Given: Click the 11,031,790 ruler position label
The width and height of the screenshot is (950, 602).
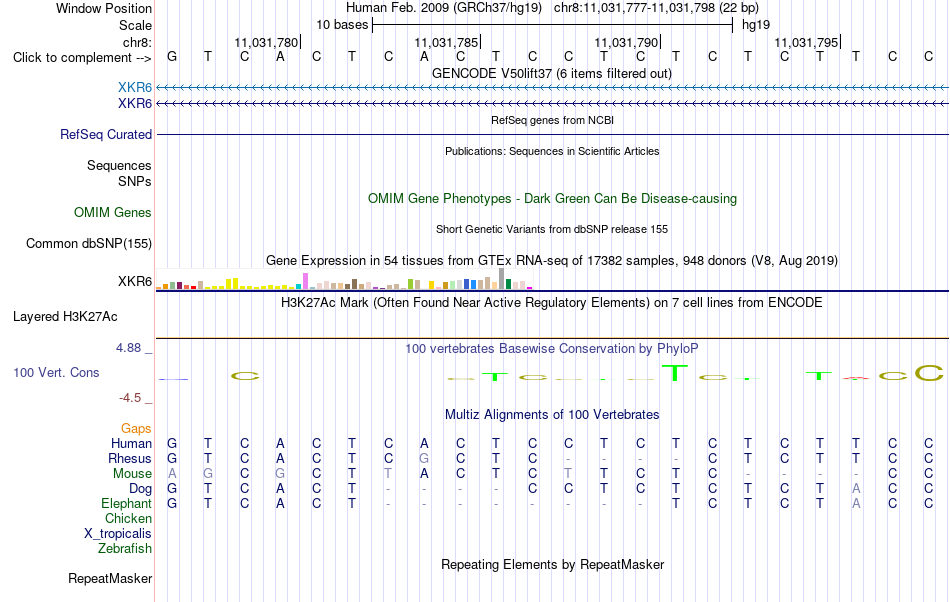Looking at the screenshot, I should [626, 42].
